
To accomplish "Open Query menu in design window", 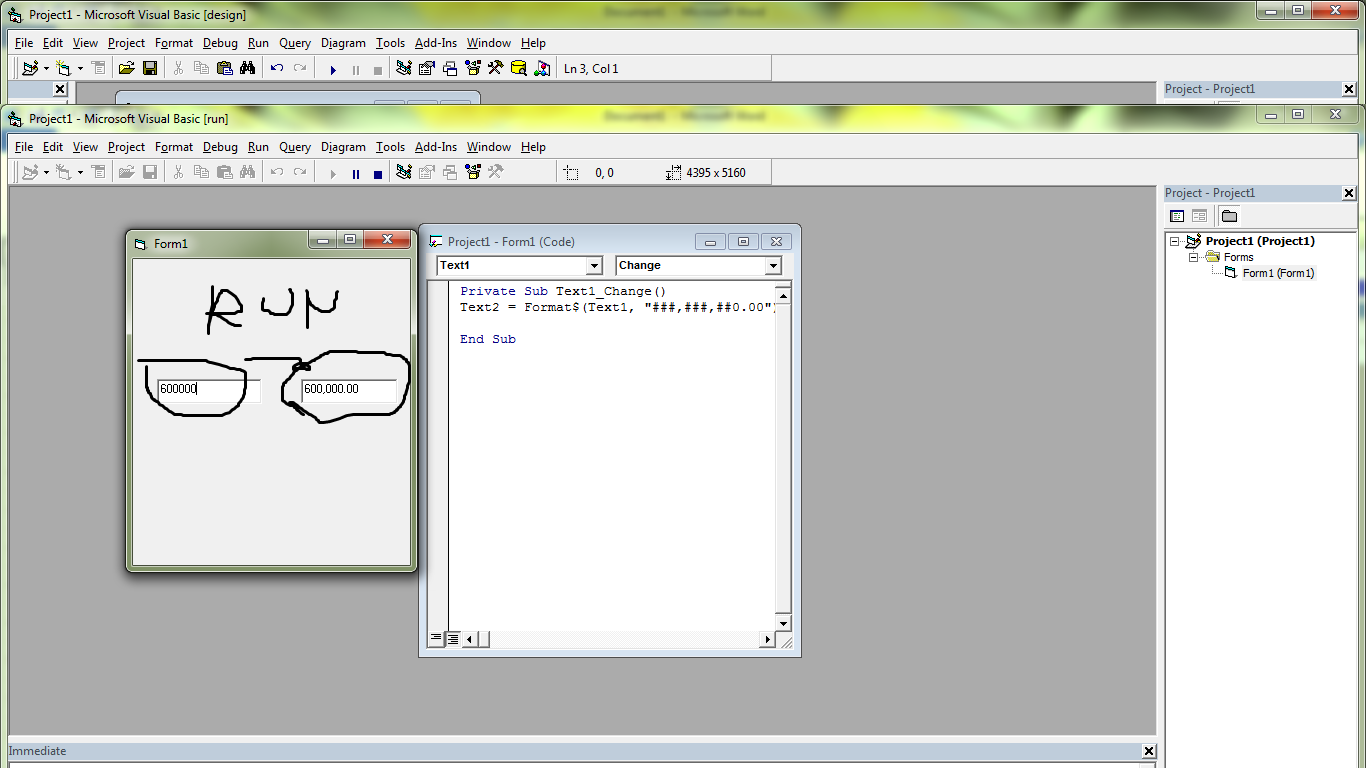I will [295, 43].
